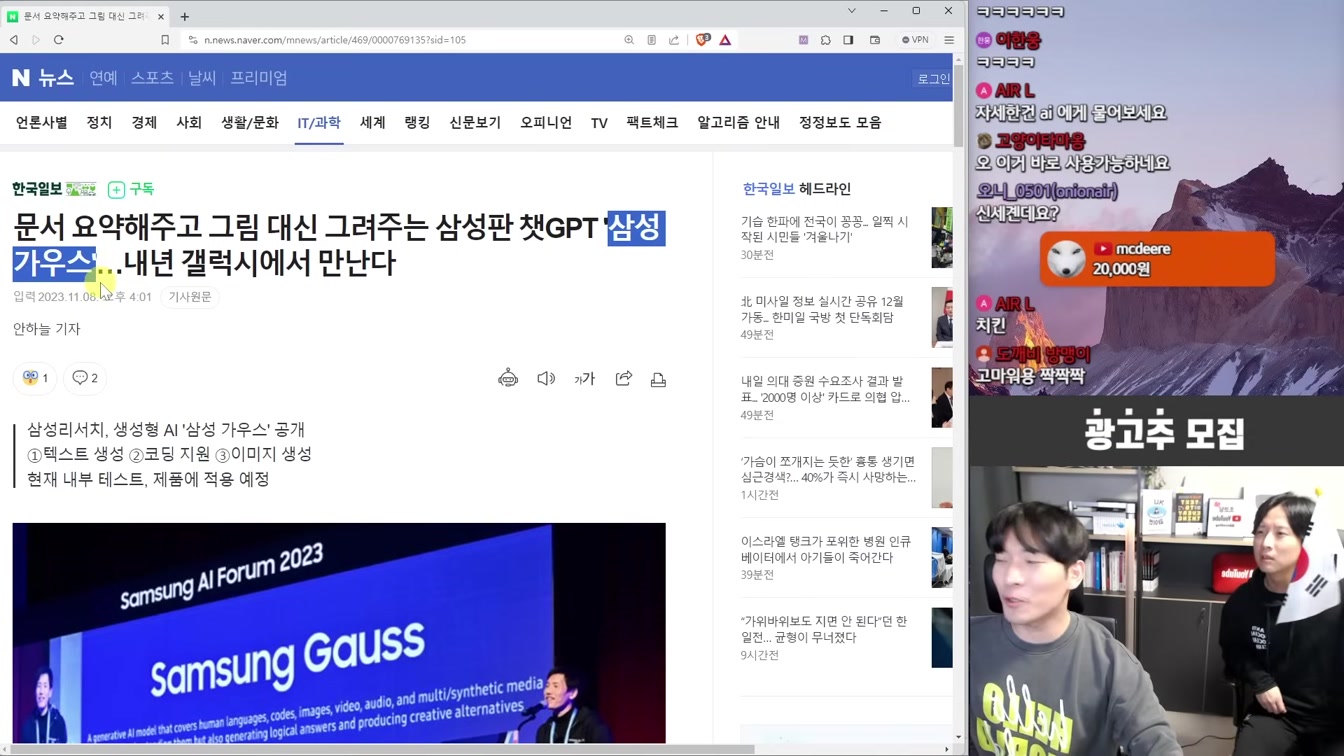
Task: Click reporter name 안하늘 기자
Action: click(x=46, y=329)
